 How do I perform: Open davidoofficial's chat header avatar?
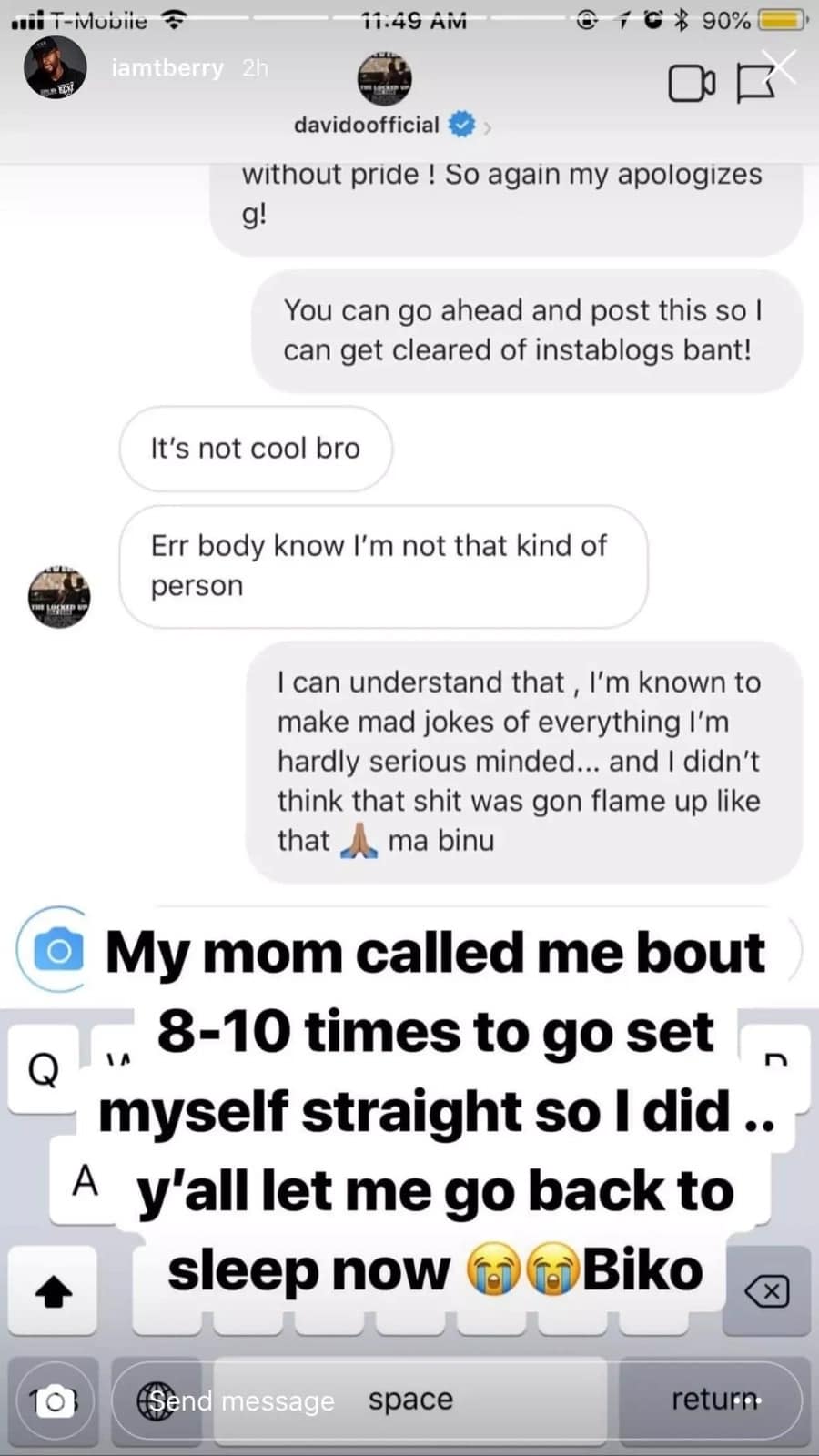[384, 78]
